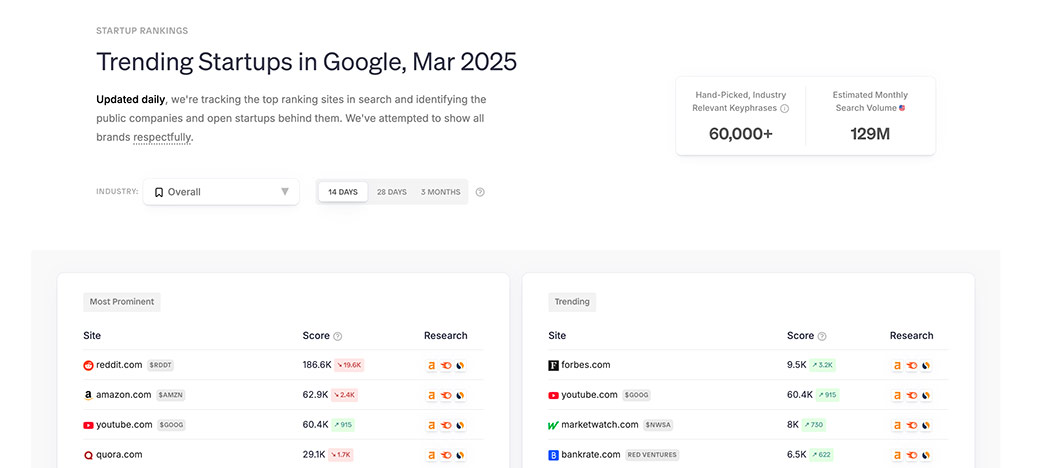Click the Industry dropdown arrow
Viewport: 1050px width, 468px height.
[285, 192]
